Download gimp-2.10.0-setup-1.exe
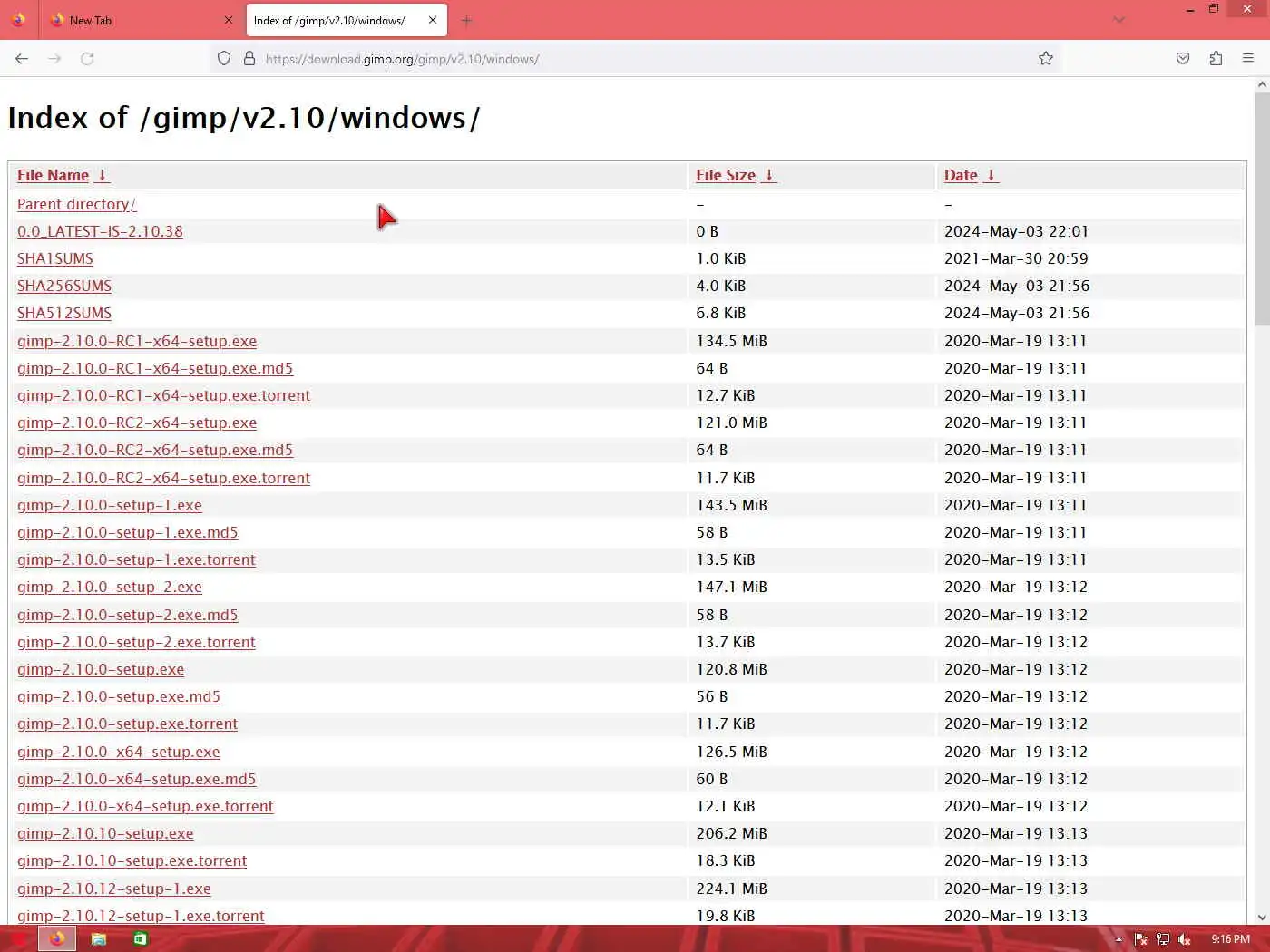Viewport: 1270px width, 952px height. pyautogui.click(x=109, y=505)
